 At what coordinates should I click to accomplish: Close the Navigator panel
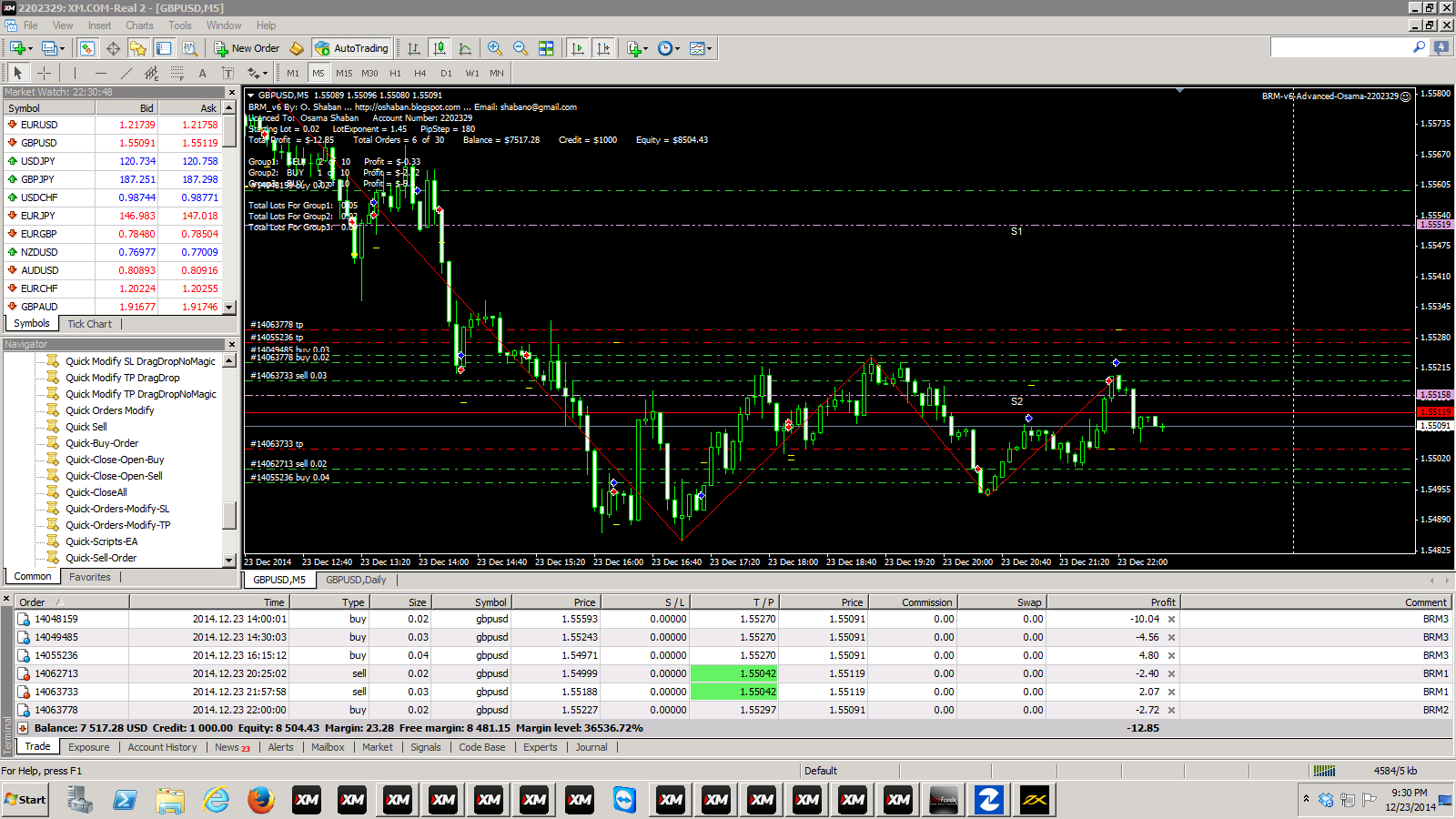pyautogui.click(x=231, y=344)
